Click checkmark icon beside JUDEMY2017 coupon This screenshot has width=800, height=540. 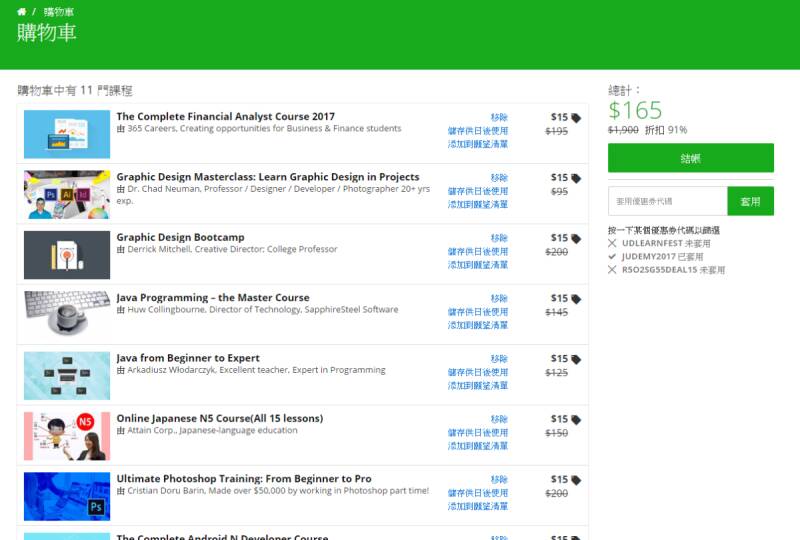pyautogui.click(x=612, y=257)
